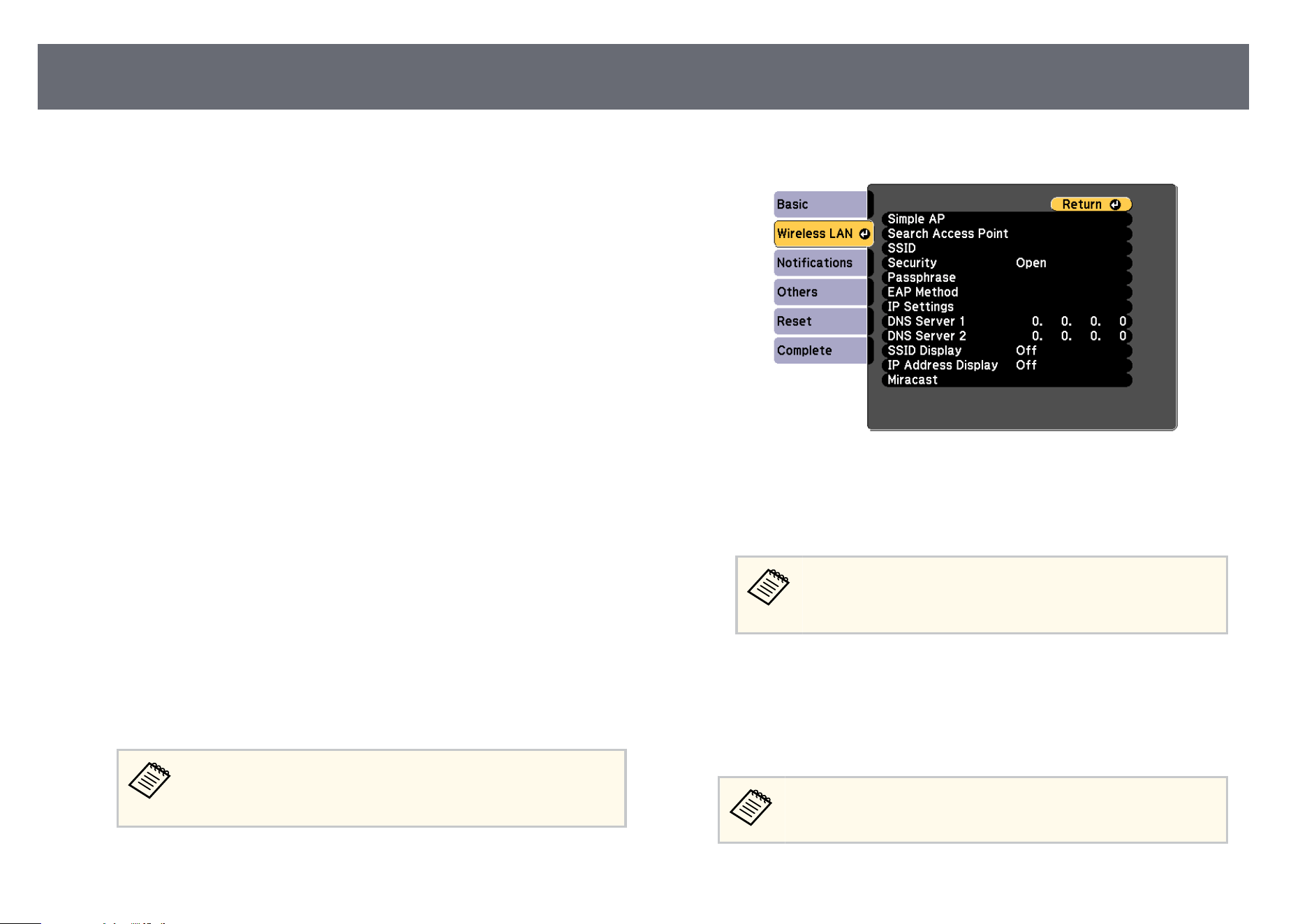1307x924 pixels.
Task: Toggle the IP Address Display setting
Action: tap(1006, 366)
